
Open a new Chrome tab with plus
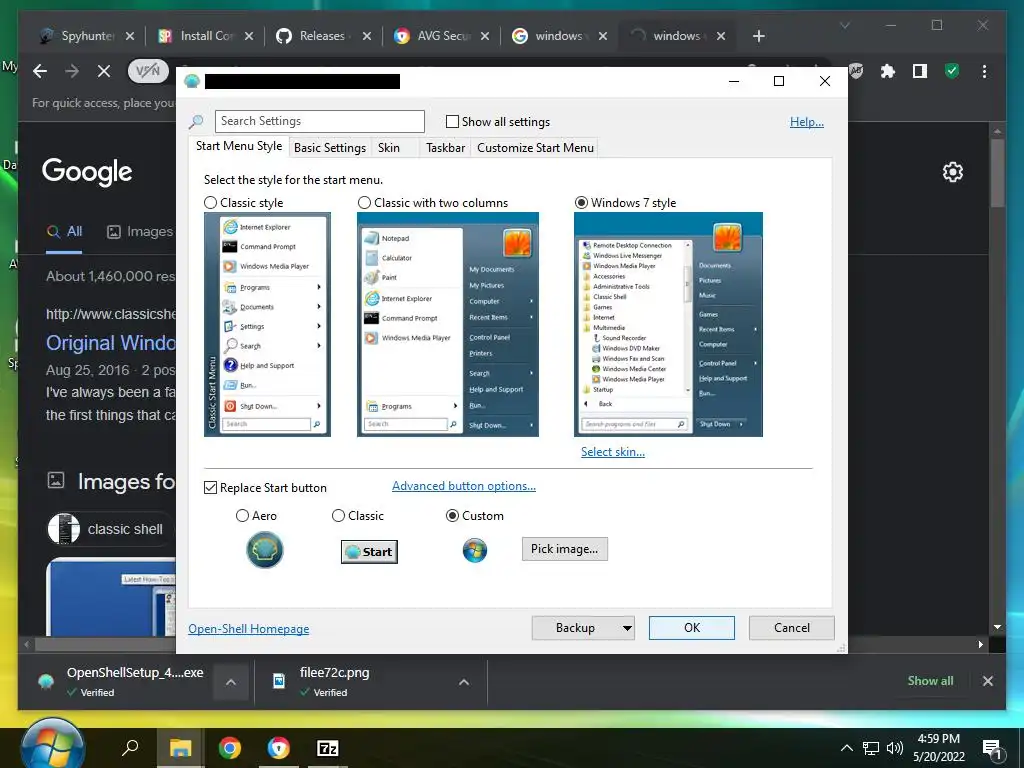pyautogui.click(x=758, y=36)
